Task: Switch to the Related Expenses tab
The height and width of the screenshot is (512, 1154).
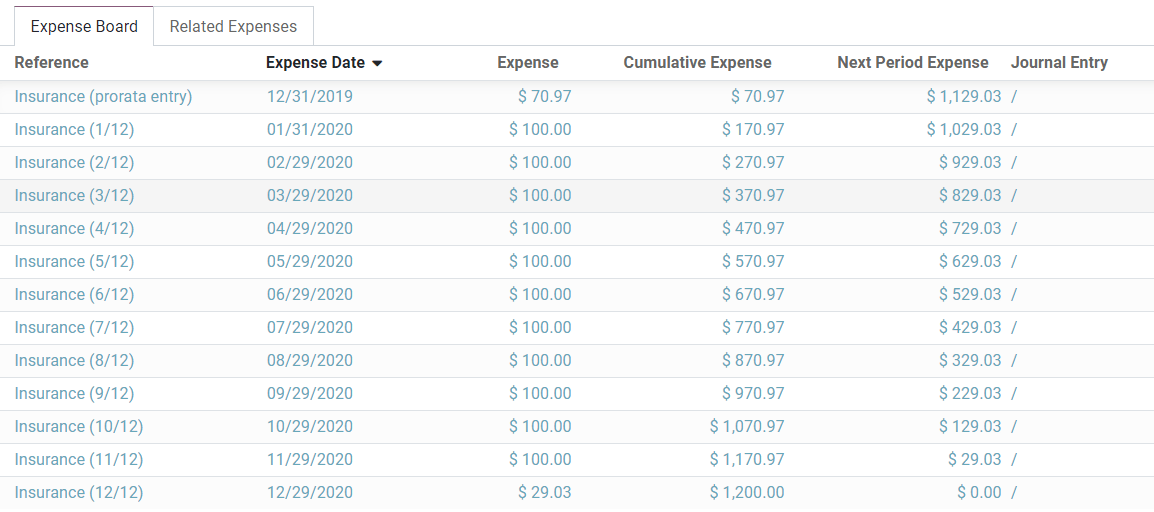Action: [x=233, y=27]
